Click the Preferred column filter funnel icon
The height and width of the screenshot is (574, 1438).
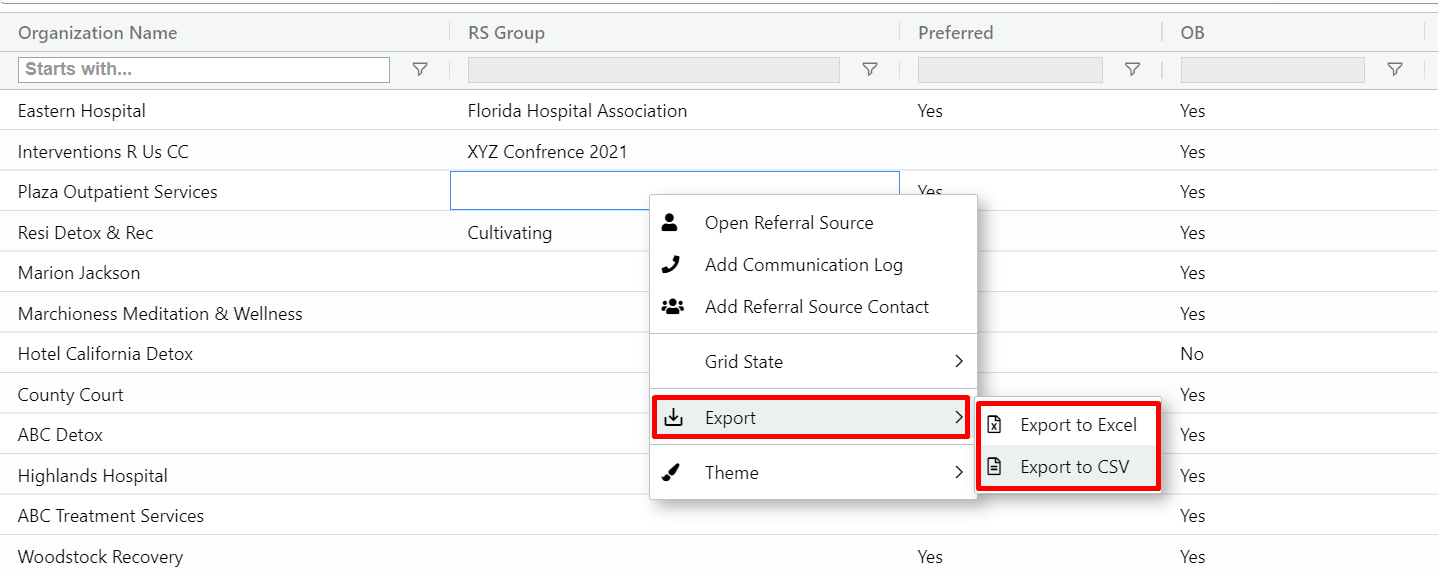[x=1132, y=69]
